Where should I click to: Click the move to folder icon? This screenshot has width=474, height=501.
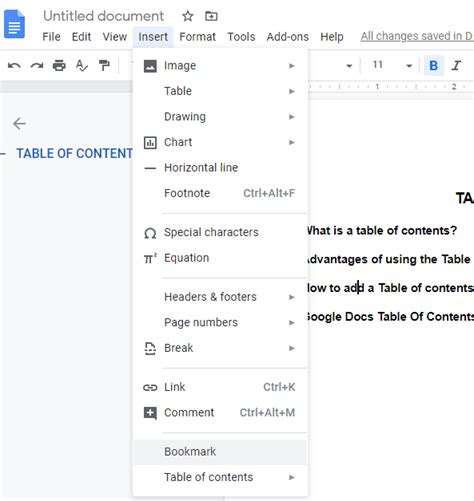(x=211, y=16)
